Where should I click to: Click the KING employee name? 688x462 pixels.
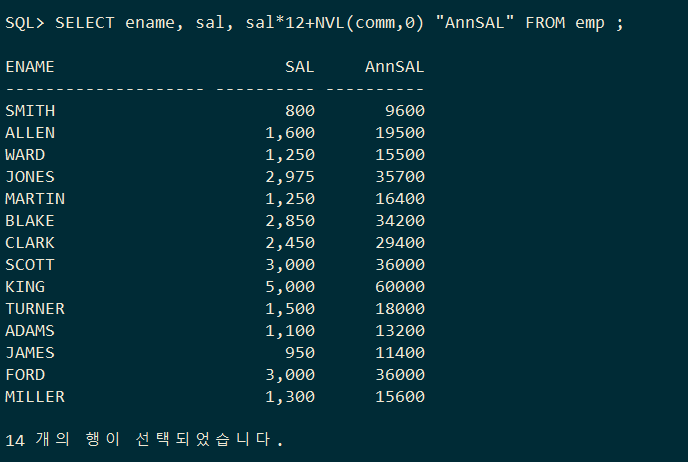(25, 287)
